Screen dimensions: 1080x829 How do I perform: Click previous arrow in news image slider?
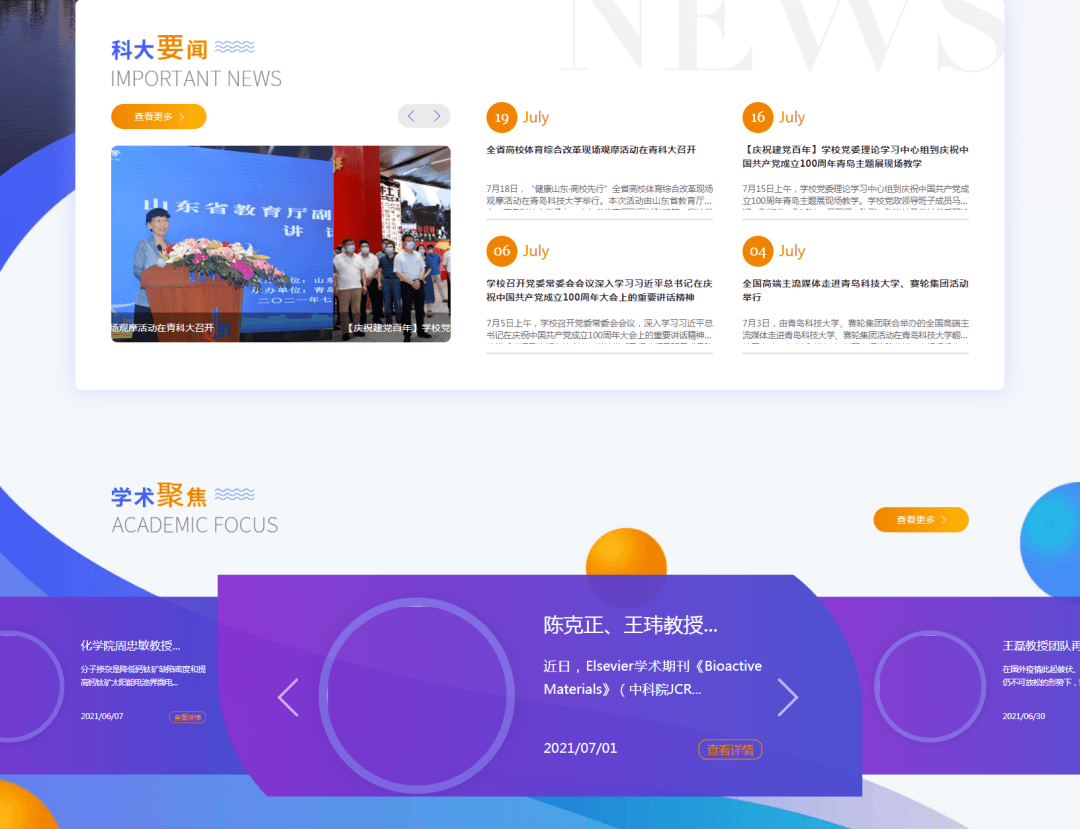point(411,116)
